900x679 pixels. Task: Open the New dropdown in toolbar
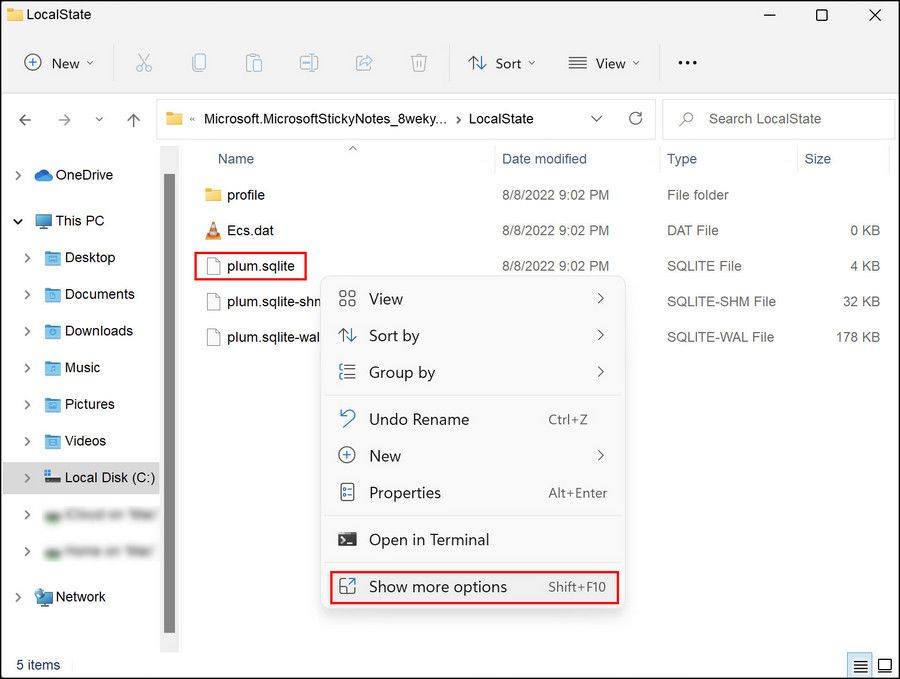(x=59, y=63)
